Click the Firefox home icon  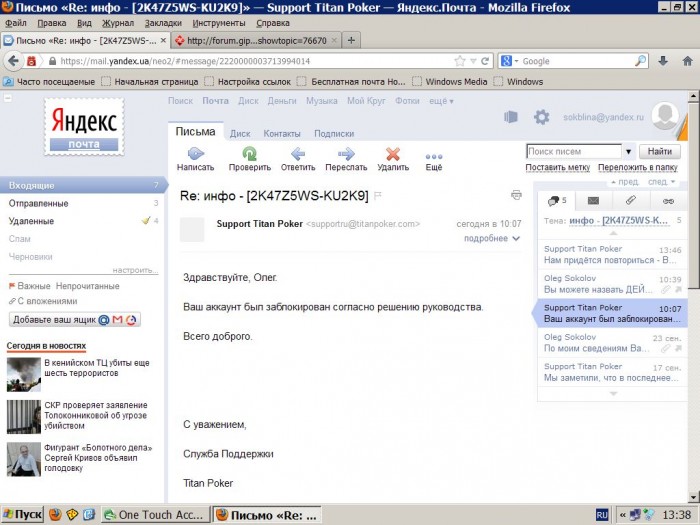tap(688, 61)
